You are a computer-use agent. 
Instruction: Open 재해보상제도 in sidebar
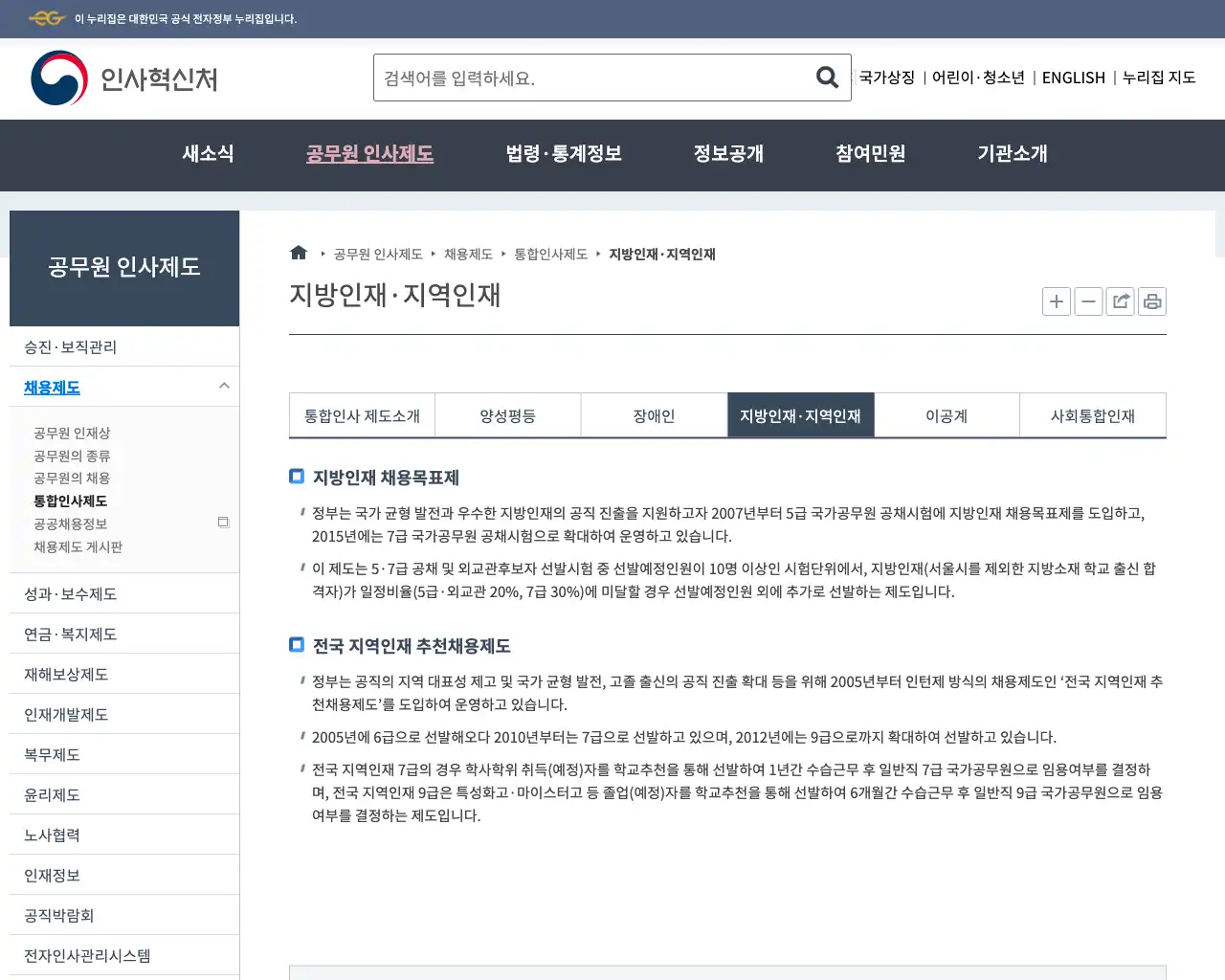[x=124, y=674]
